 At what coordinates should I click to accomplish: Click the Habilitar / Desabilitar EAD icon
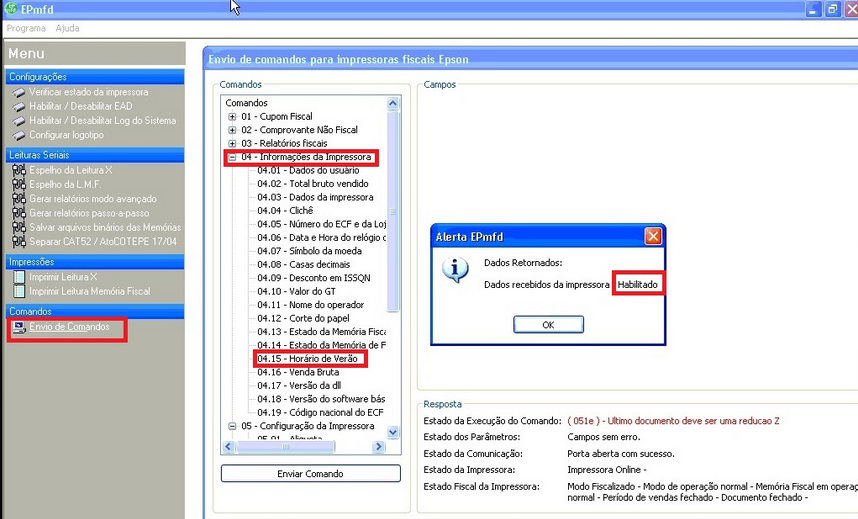pos(19,106)
